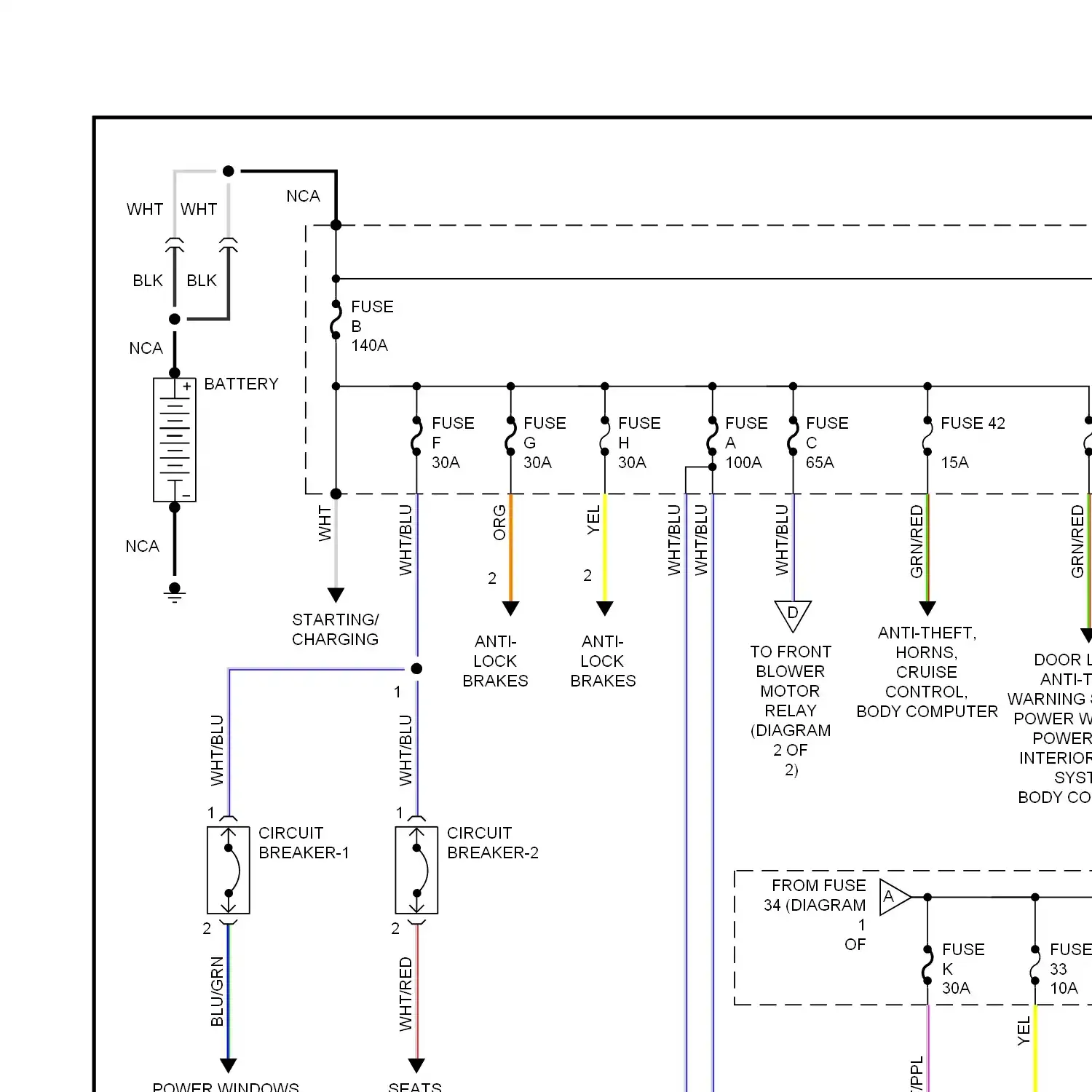Screen dimensions: 1092x1092
Task: Click the WHT/RED wire label
Action: pos(405,994)
